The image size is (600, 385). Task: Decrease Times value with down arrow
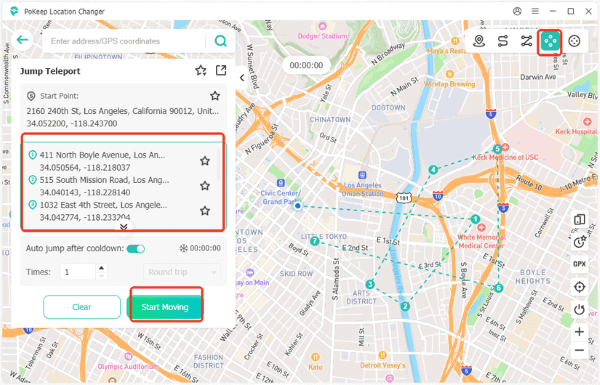point(101,276)
